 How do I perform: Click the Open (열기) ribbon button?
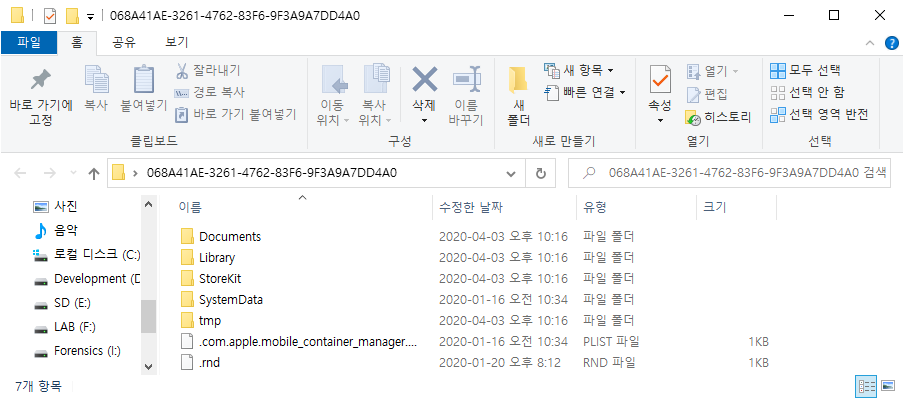[713, 71]
